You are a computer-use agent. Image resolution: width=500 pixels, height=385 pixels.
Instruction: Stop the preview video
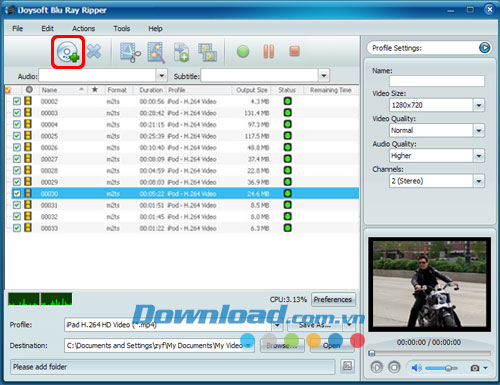coord(394,367)
